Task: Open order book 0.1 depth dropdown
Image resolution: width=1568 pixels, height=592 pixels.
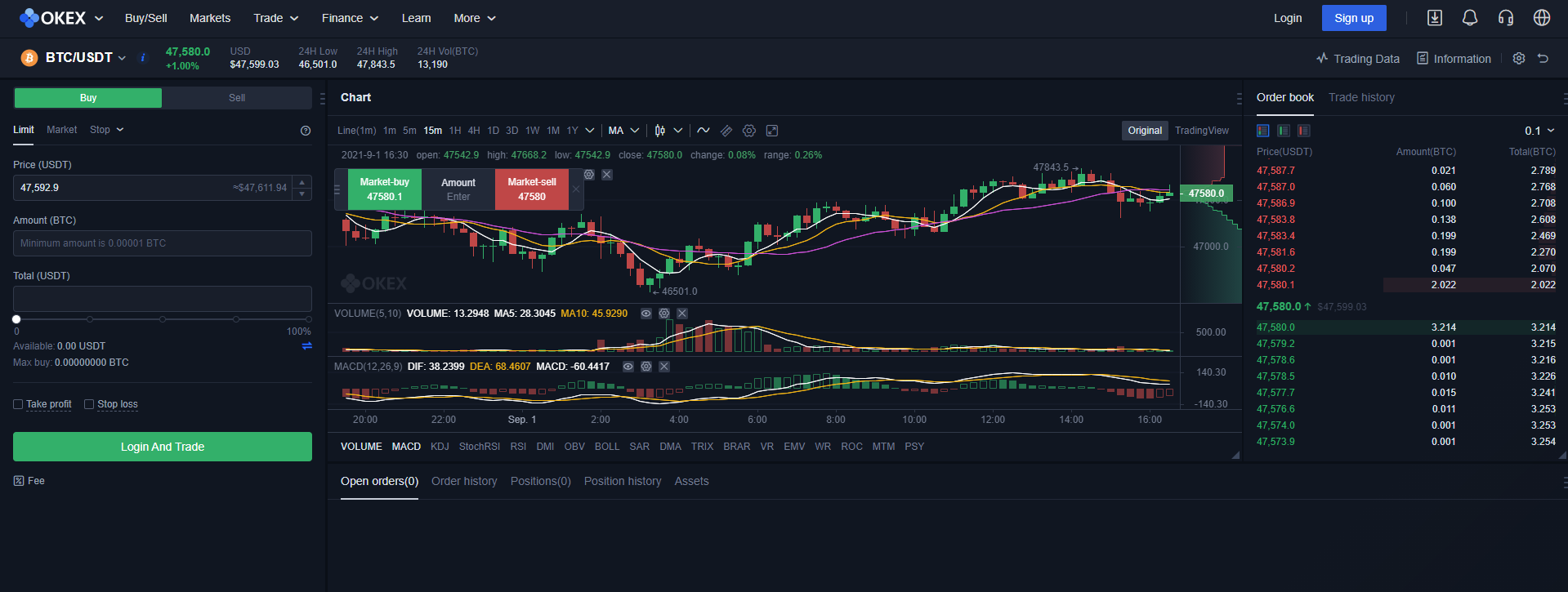Action: tap(1539, 131)
